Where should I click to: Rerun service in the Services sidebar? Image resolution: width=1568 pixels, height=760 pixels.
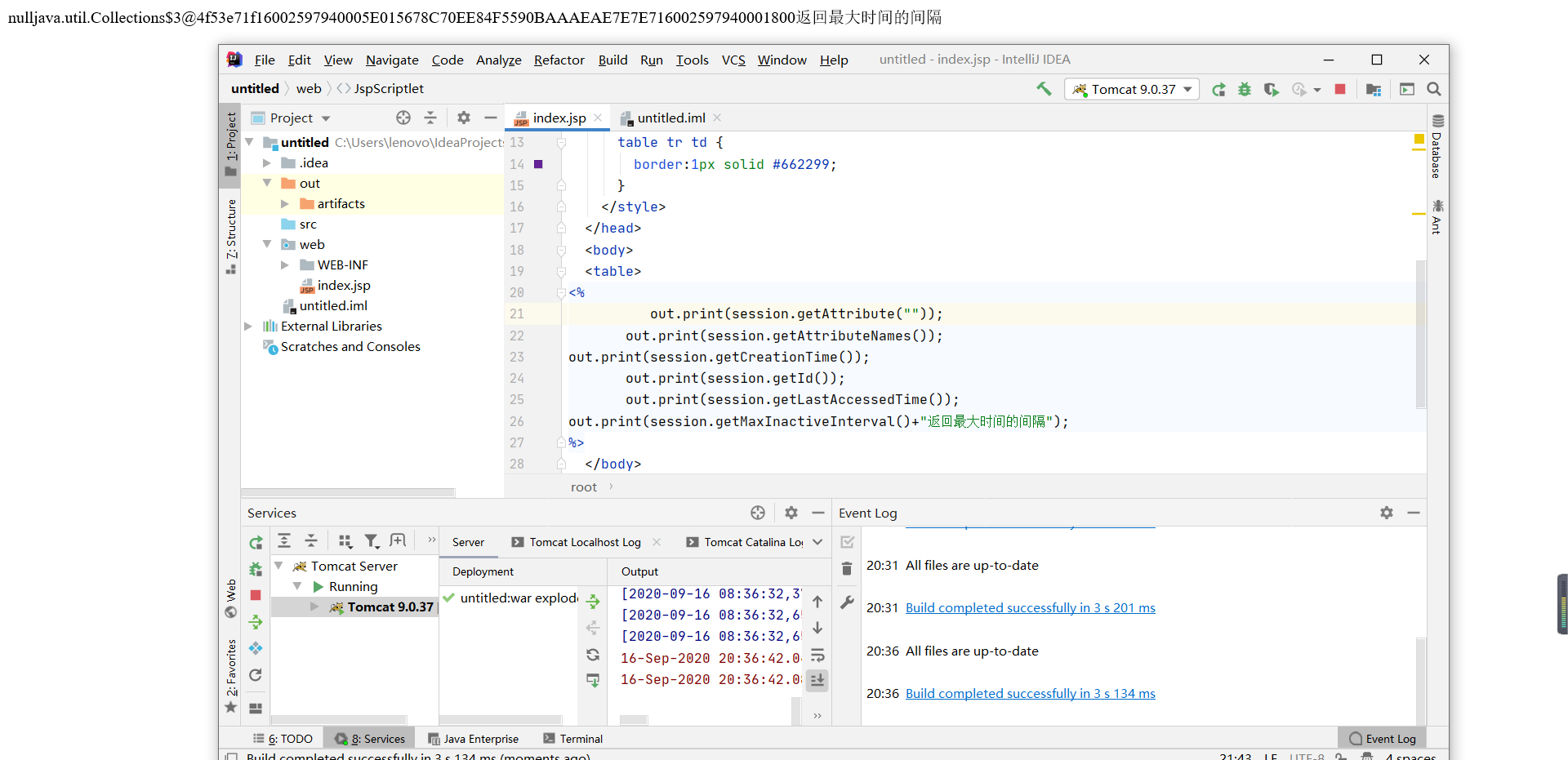256,542
